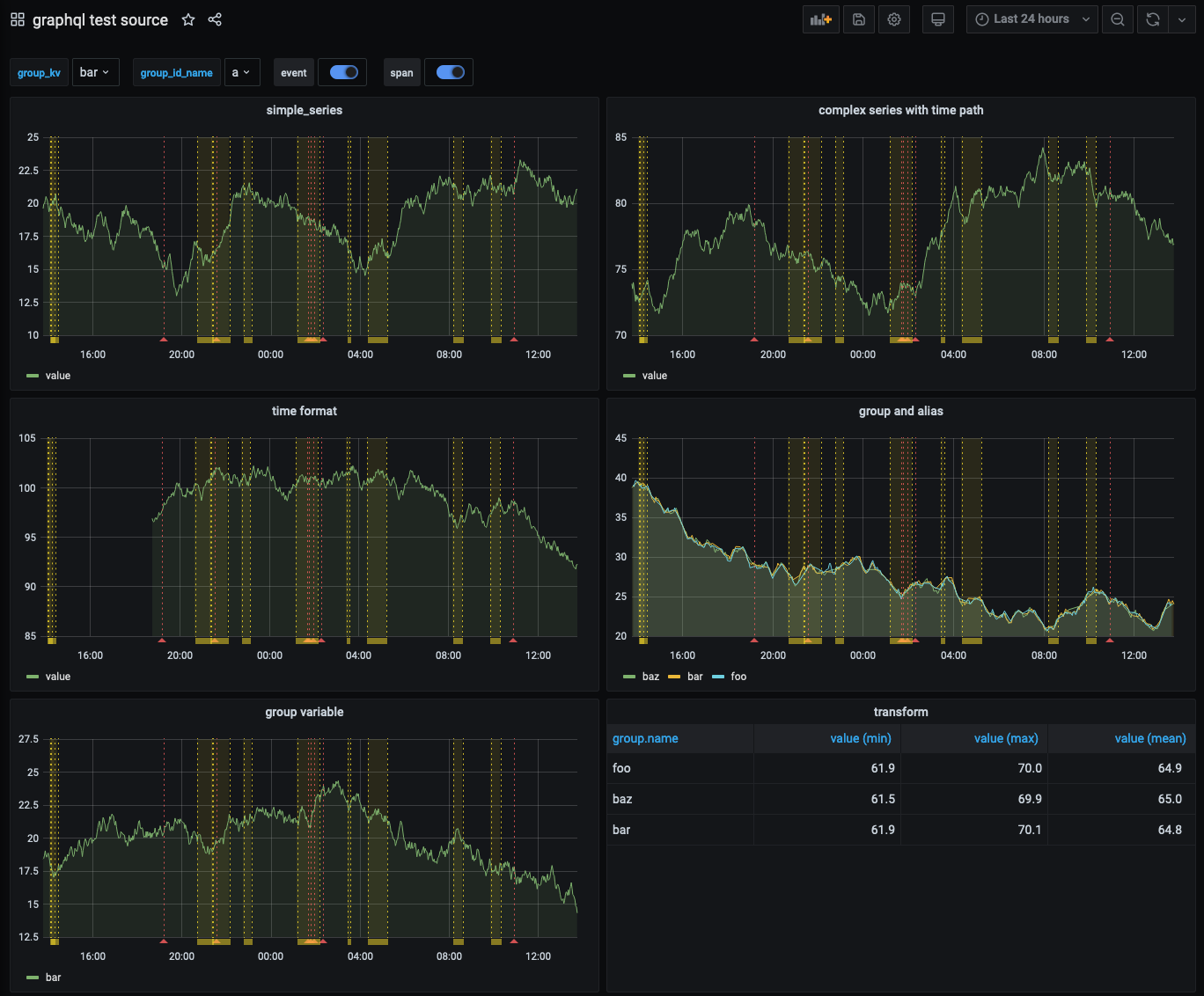
Task: Open the group and alias panel menu
Action: point(900,411)
